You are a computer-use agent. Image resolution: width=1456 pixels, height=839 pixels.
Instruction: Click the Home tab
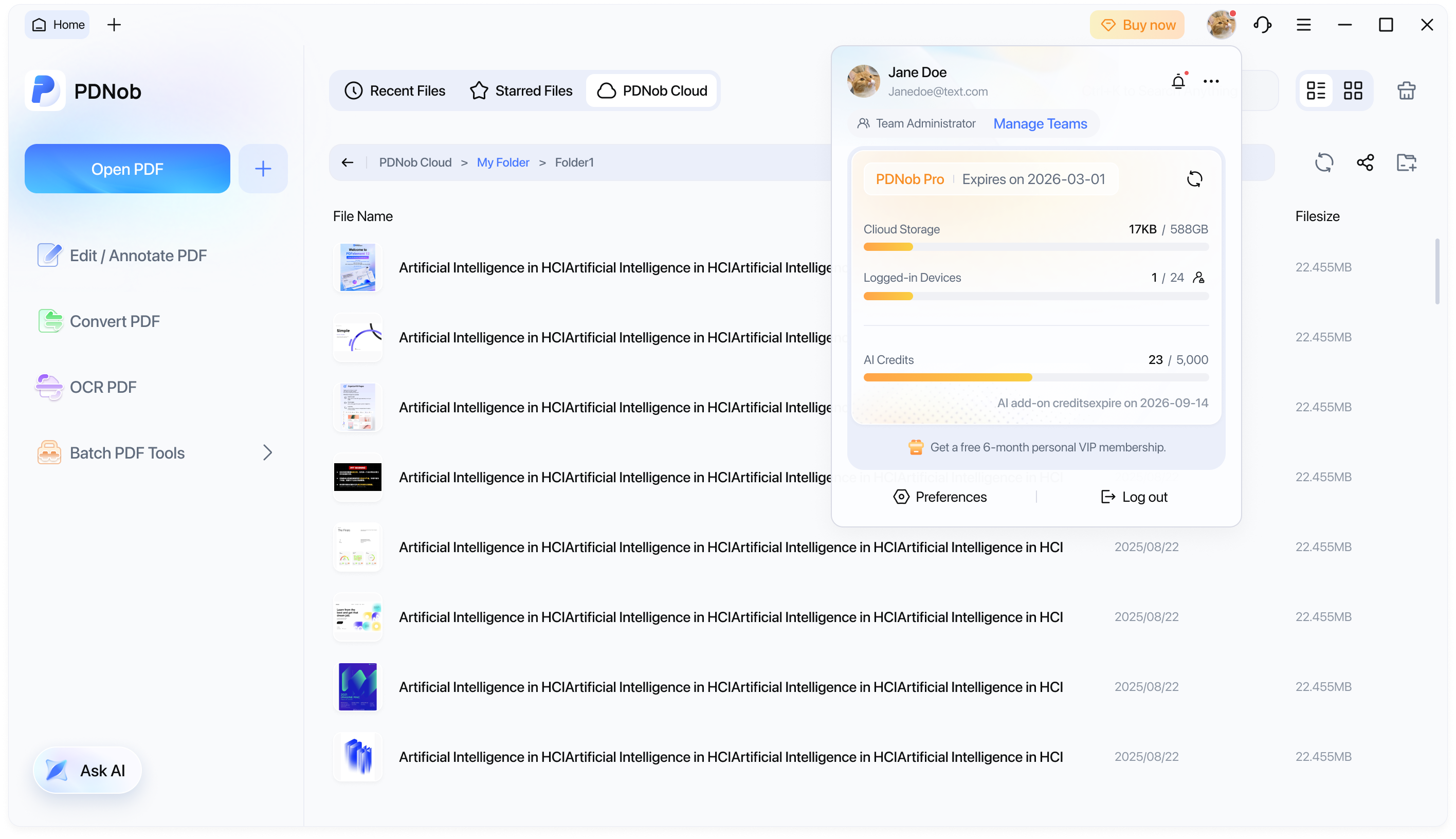[58, 25]
